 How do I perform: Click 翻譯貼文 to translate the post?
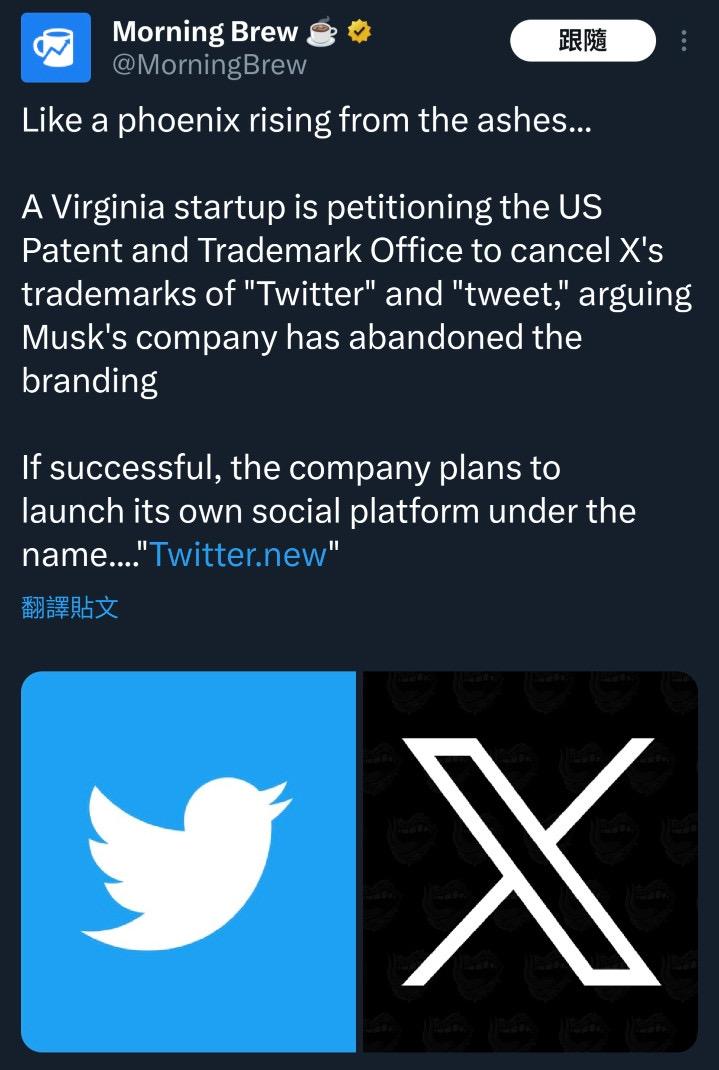pyautogui.click(x=70, y=607)
